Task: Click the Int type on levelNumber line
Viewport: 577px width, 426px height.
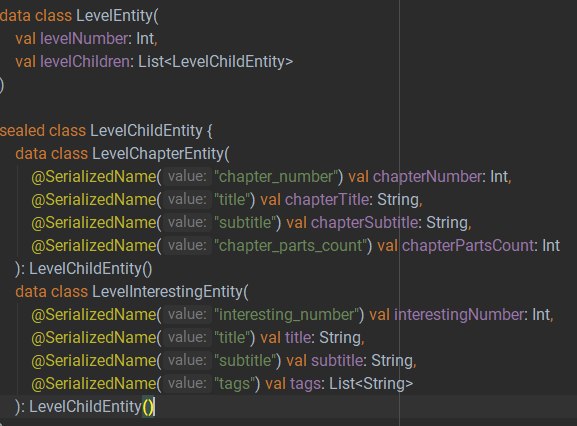Action: 145,39
